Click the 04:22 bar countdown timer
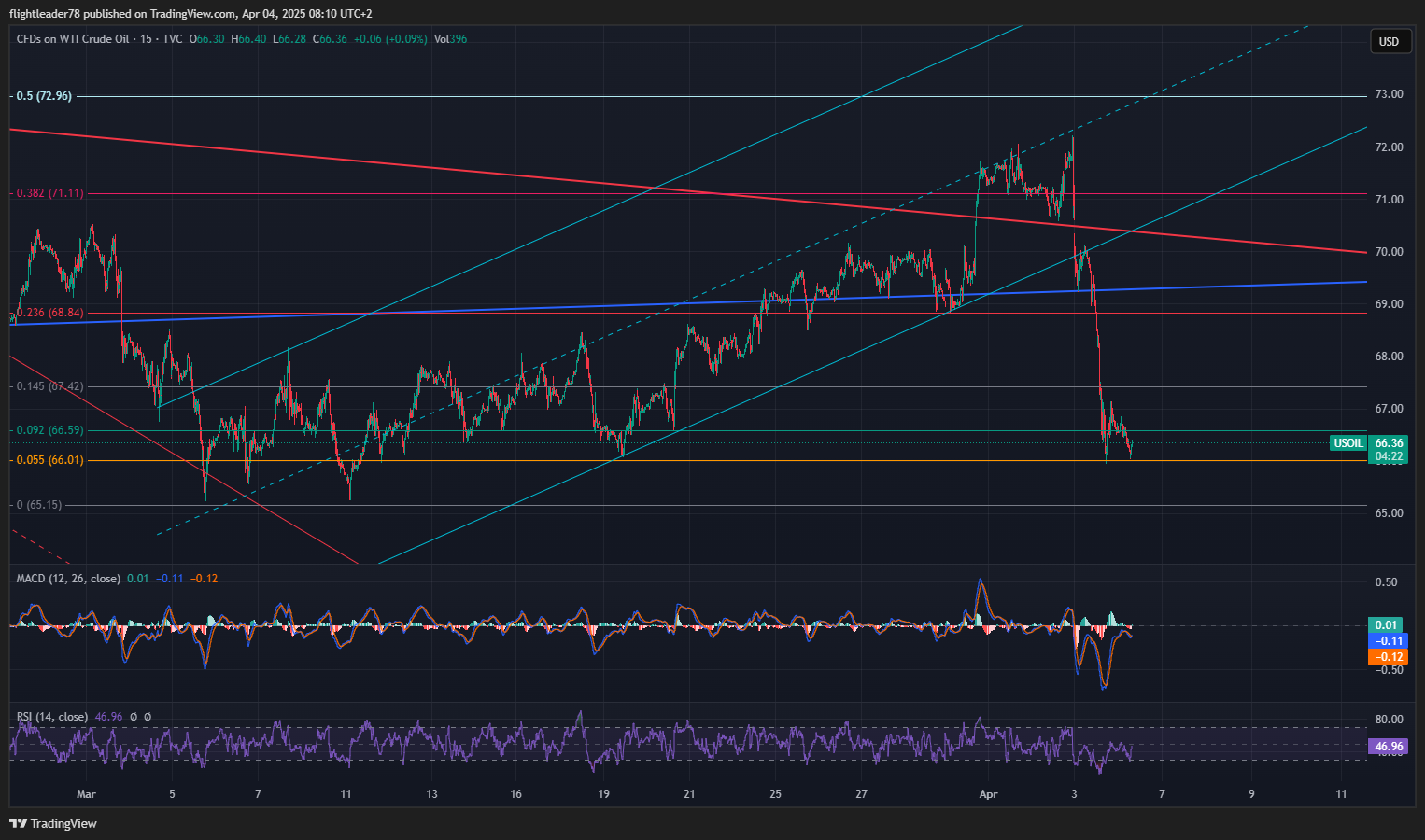 [1389, 456]
